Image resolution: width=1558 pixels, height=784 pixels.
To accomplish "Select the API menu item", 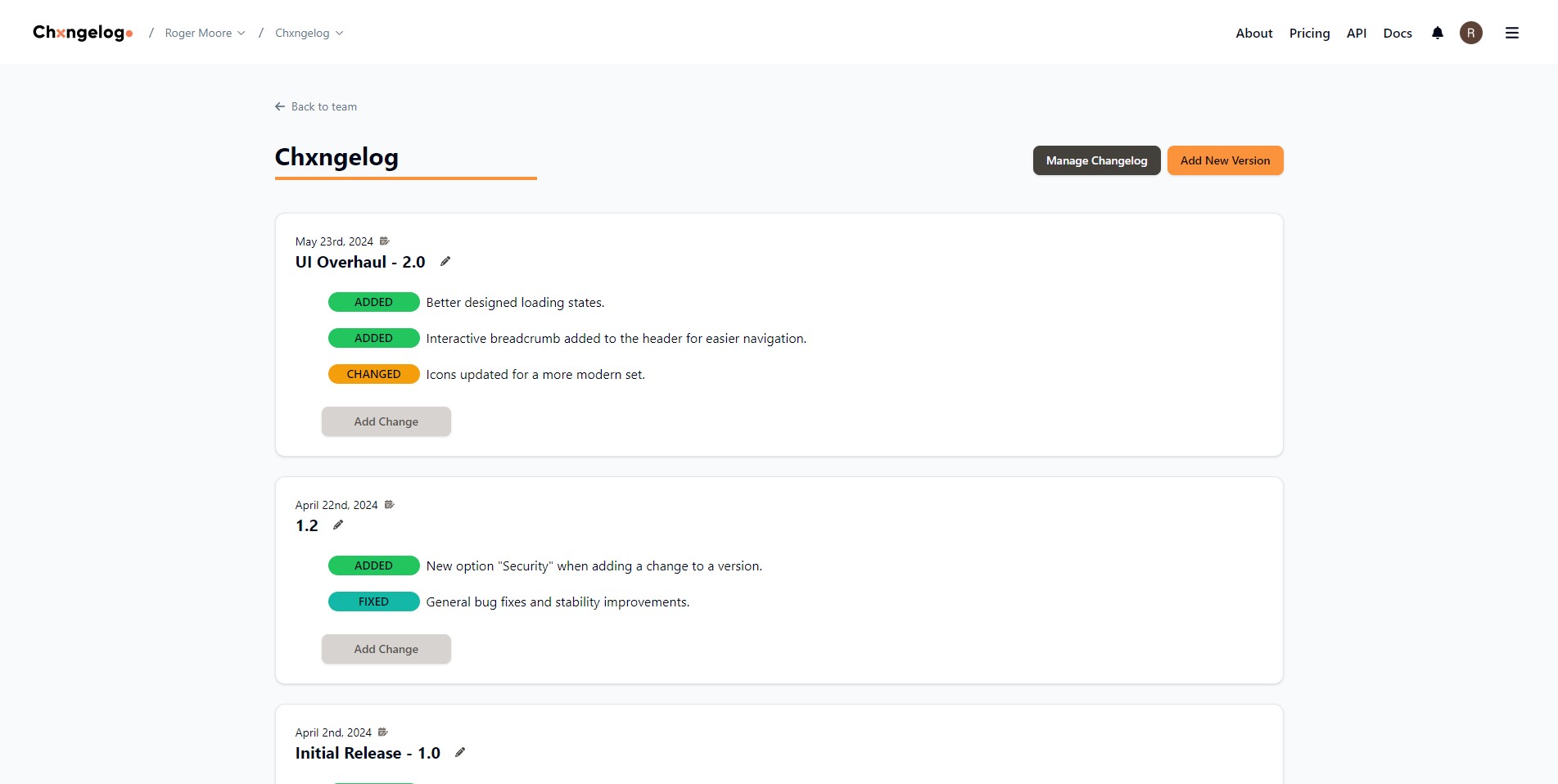I will 1356,33.
